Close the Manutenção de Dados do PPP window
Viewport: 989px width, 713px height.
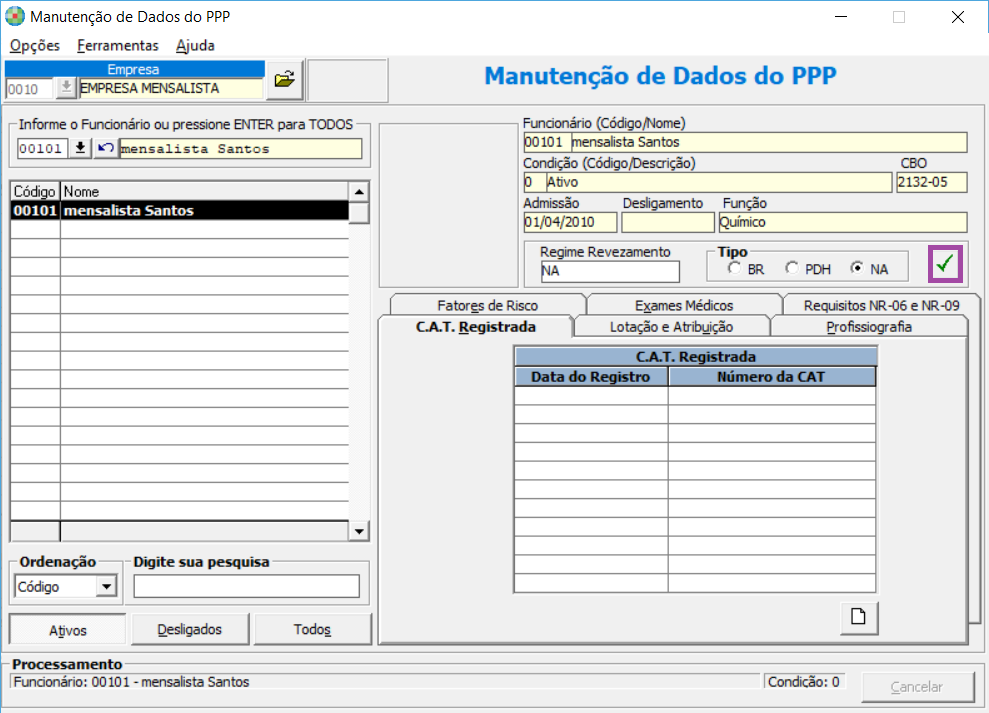click(x=957, y=17)
